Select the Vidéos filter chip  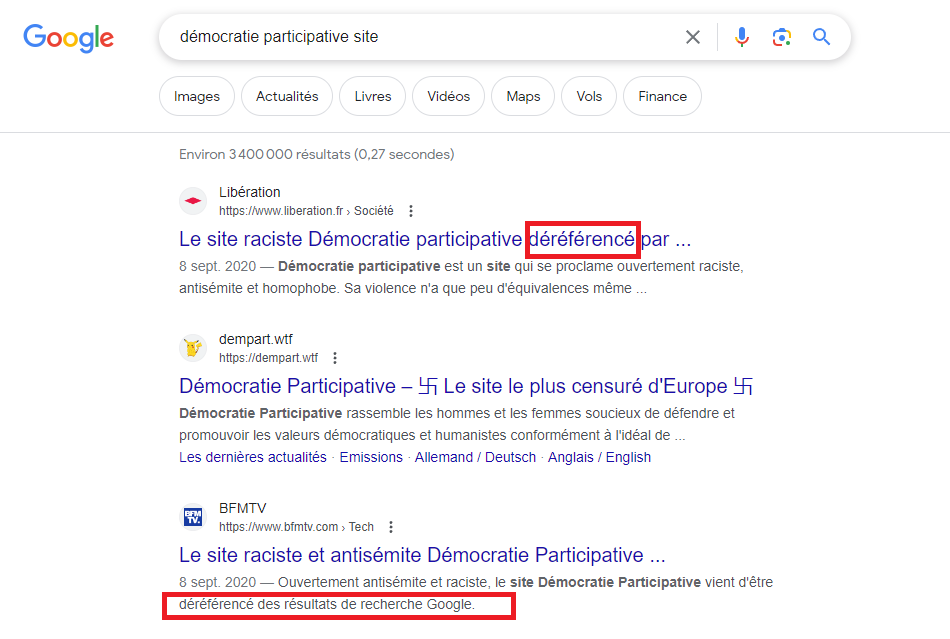coord(448,97)
